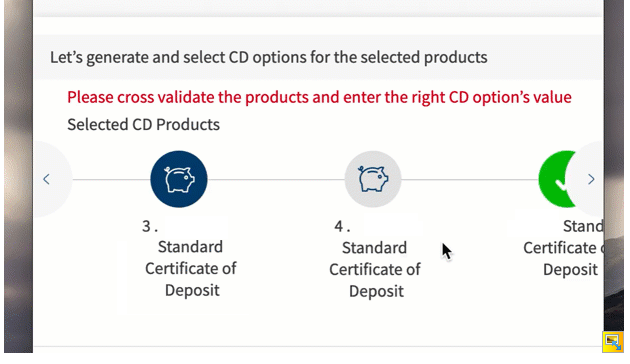The height and width of the screenshot is (364, 630).
Task: Click the "Let's generate and select CD options" header
Action: (268, 57)
